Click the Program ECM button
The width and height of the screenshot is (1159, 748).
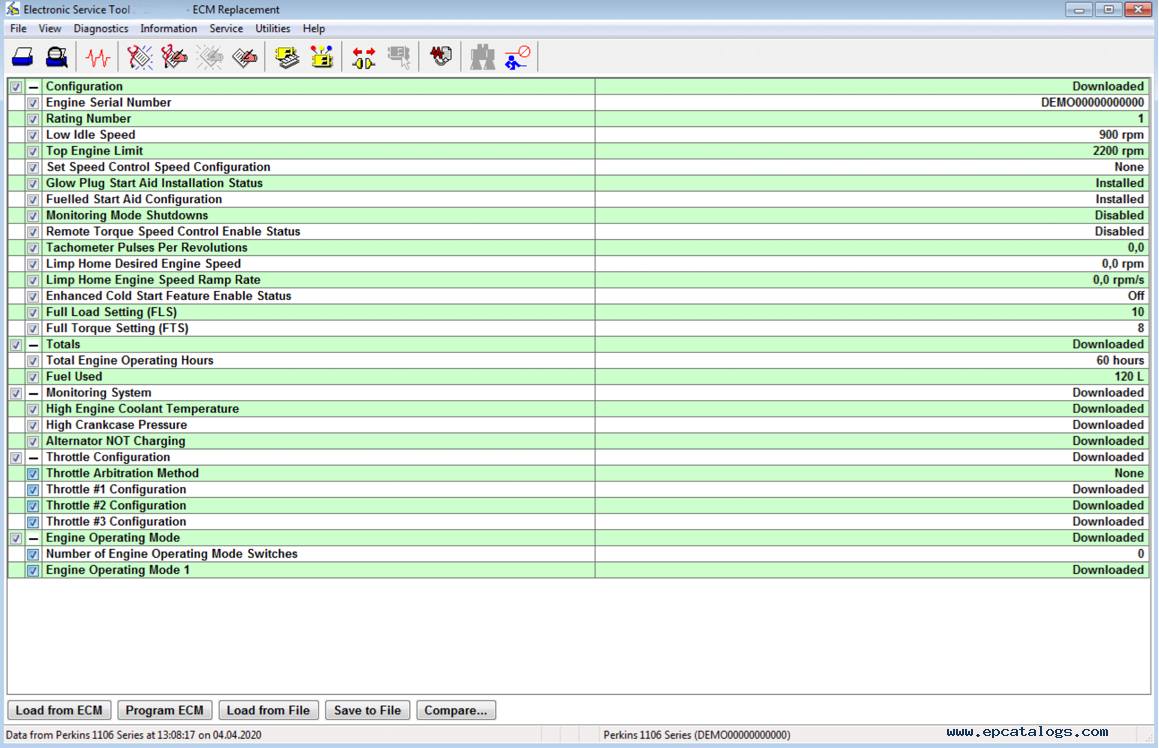pos(164,710)
